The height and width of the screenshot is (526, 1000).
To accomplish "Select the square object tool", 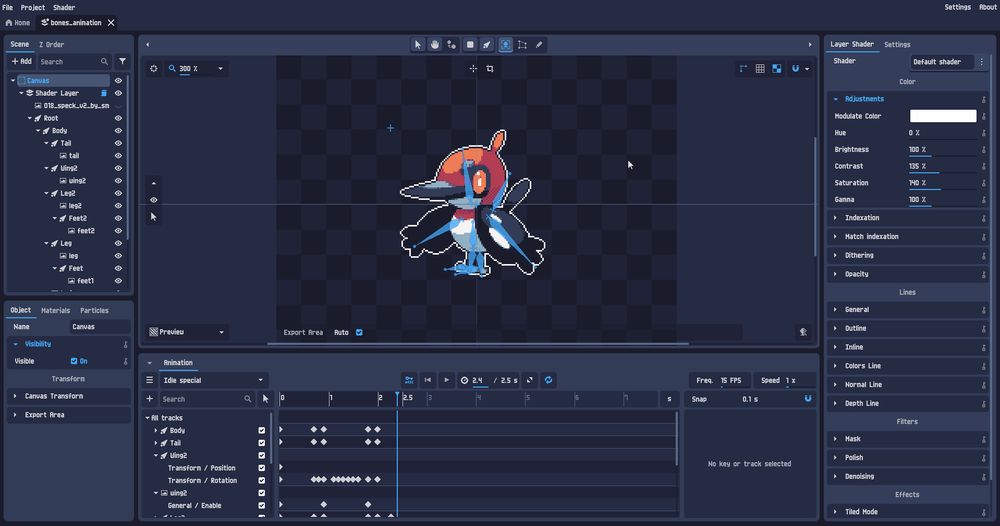I will [x=470, y=45].
